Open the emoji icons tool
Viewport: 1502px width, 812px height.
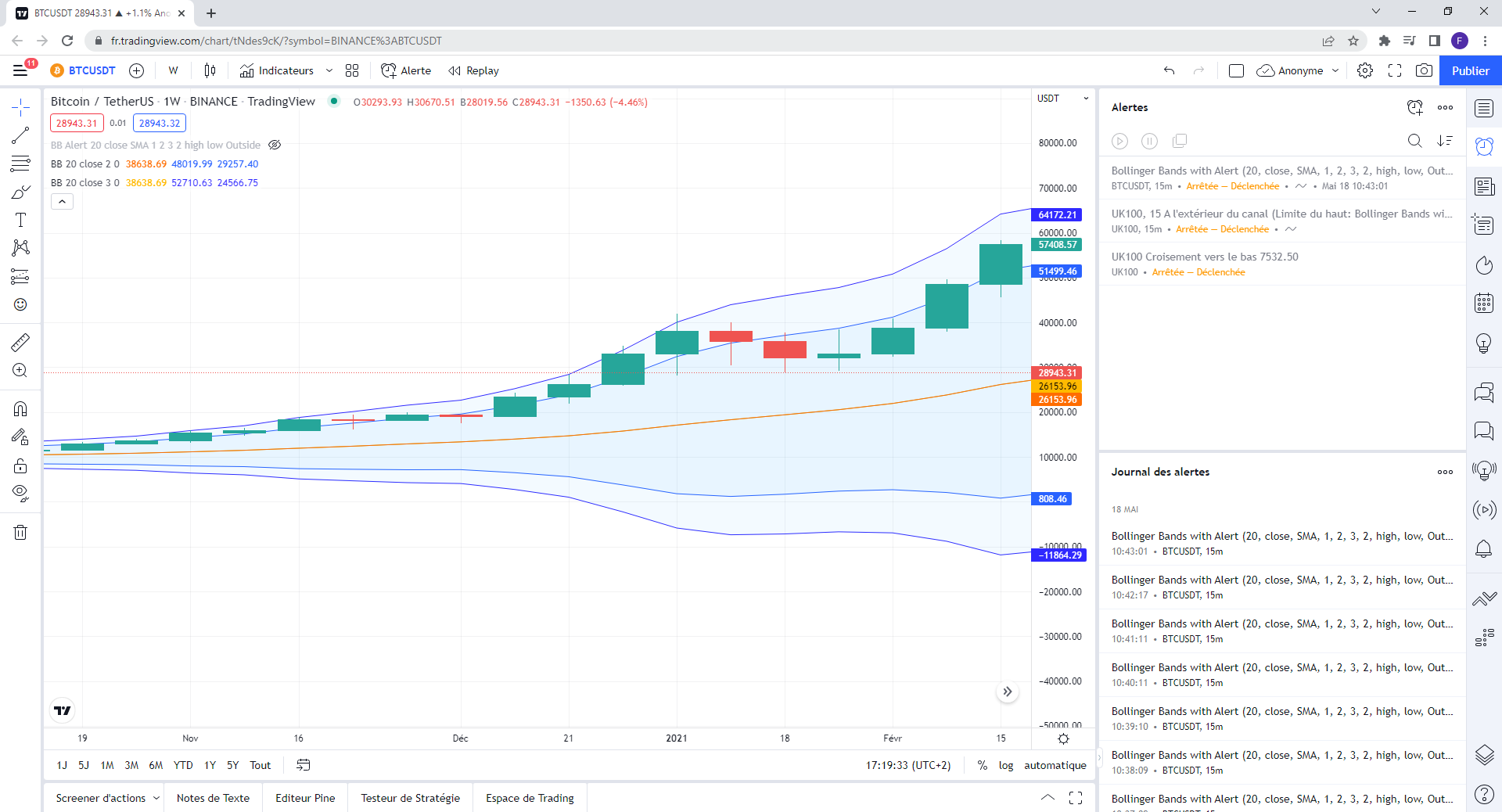20,304
